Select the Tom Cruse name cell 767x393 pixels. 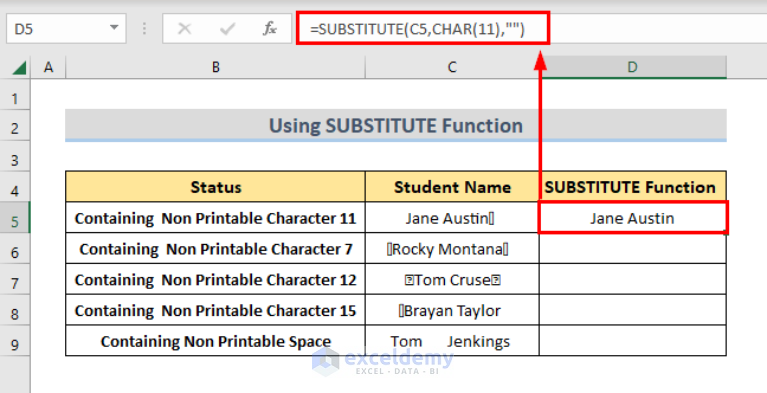click(452, 279)
